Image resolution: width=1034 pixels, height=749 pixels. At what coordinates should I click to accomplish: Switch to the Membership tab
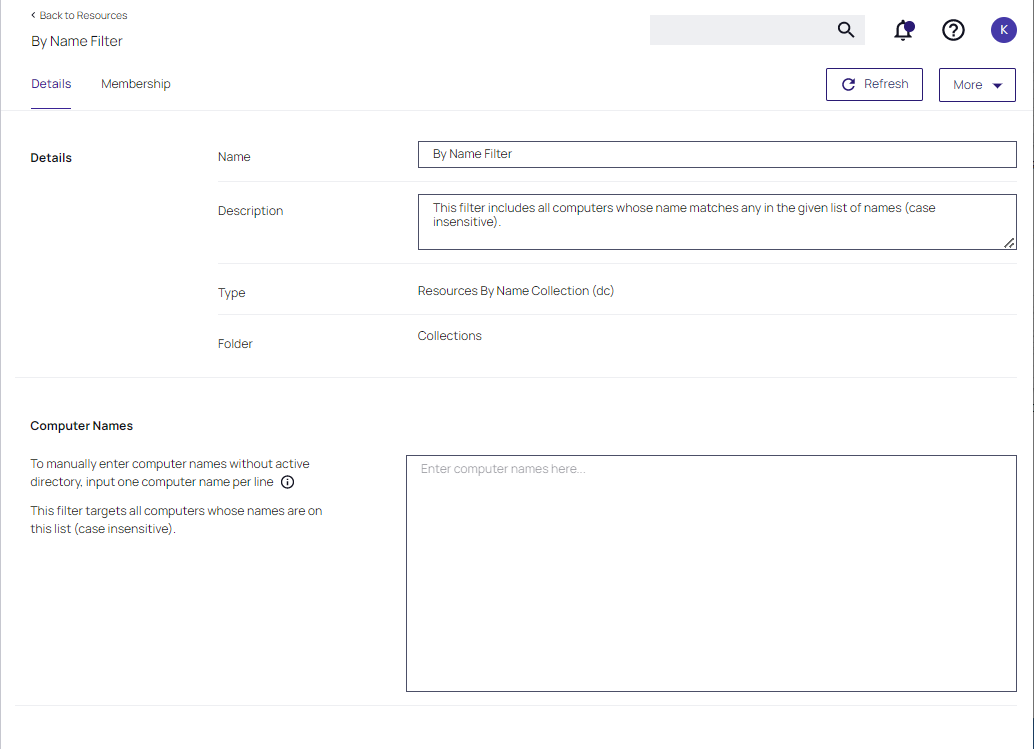pyautogui.click(x=136, y=84)
